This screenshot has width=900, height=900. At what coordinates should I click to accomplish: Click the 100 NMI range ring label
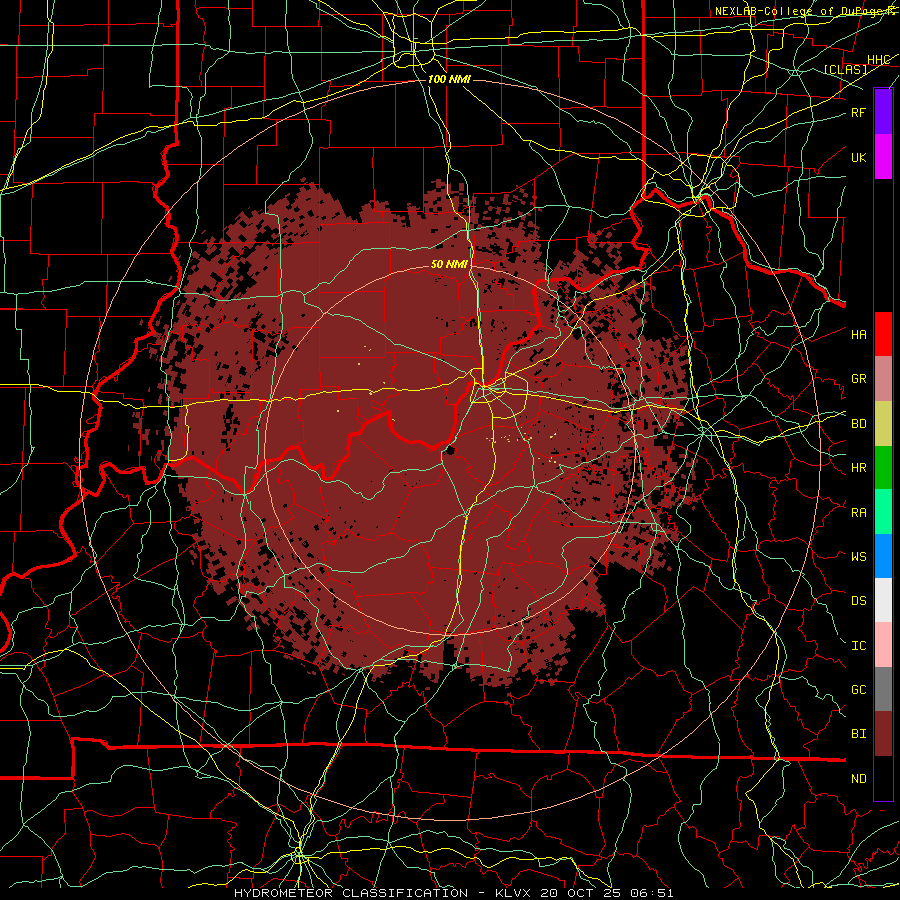pyautogui.click(x=449, y=79)
